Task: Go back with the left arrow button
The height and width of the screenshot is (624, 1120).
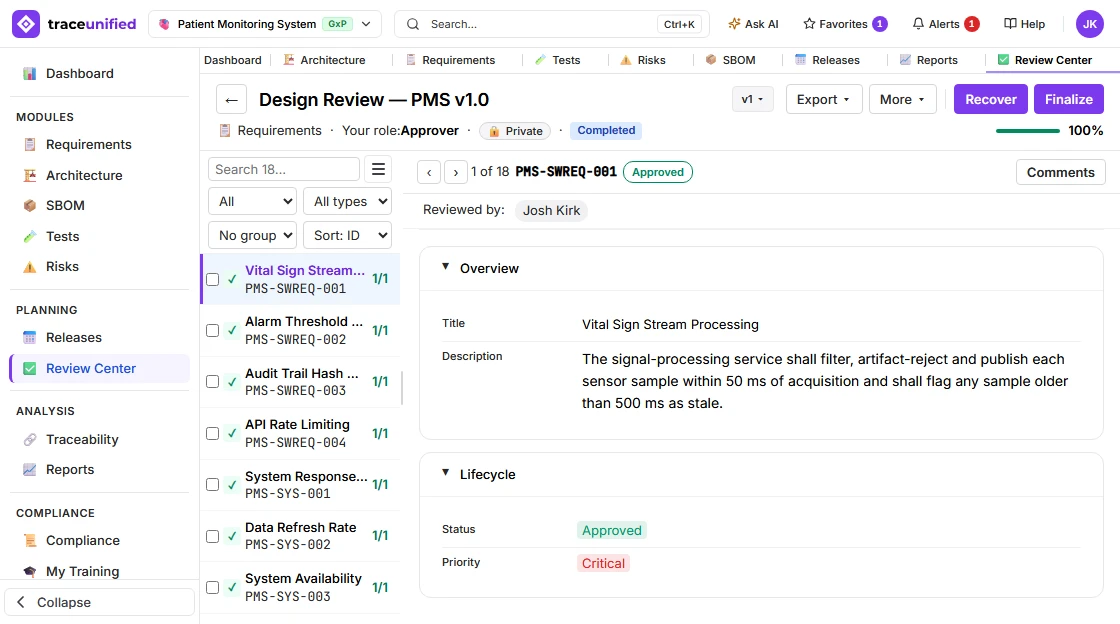Action: pos(231,100)
